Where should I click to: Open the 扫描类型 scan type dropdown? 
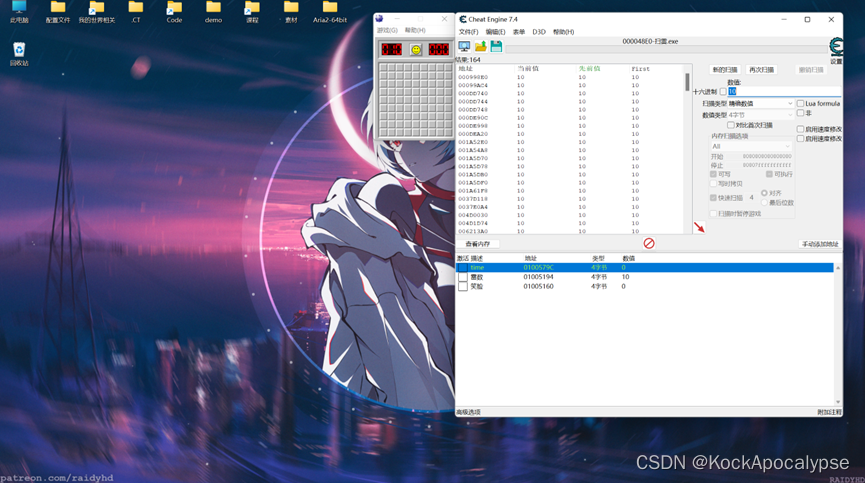point(760,104)
